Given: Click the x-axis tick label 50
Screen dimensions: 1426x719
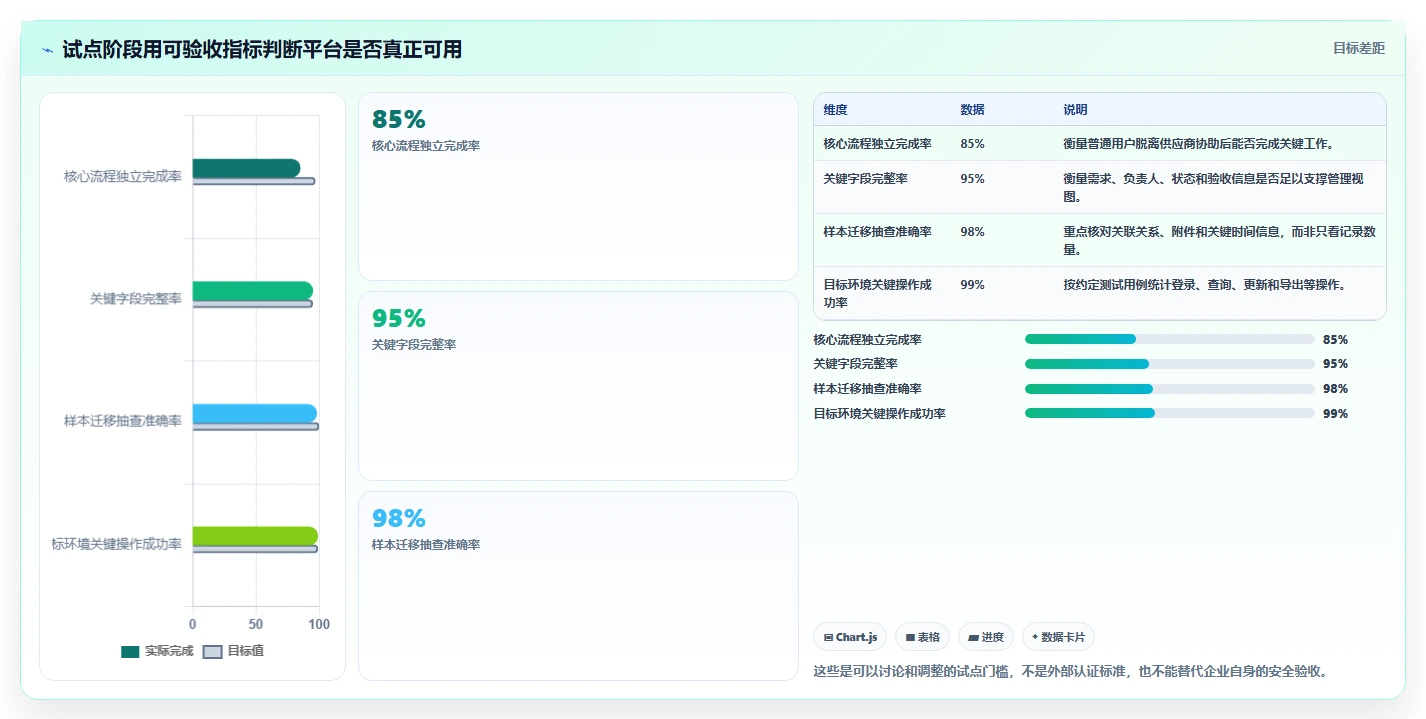Looking at the screenshot, I should 256,624.
